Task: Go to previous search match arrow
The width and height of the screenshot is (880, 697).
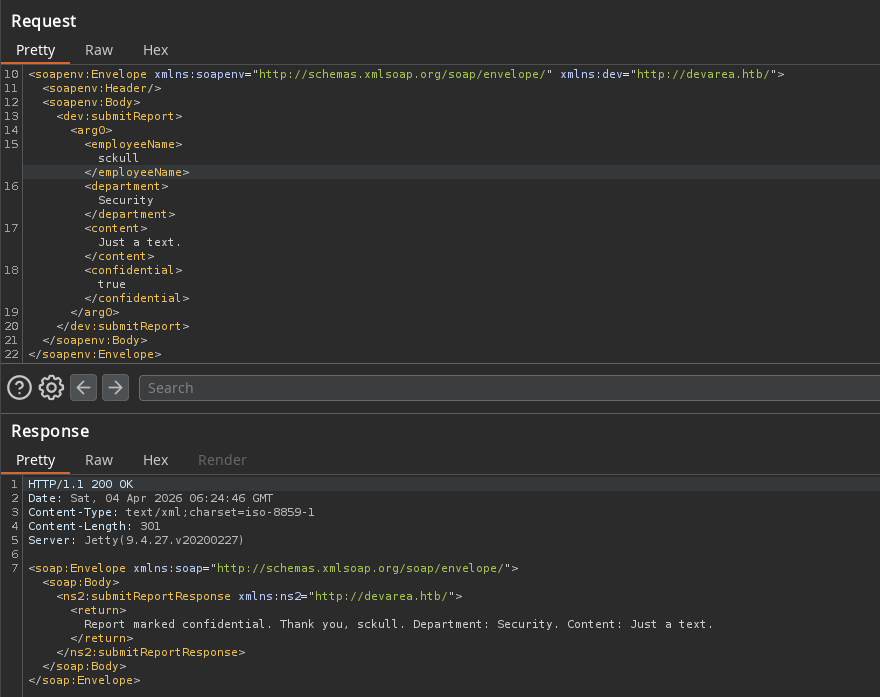Action: coord(84,388)
